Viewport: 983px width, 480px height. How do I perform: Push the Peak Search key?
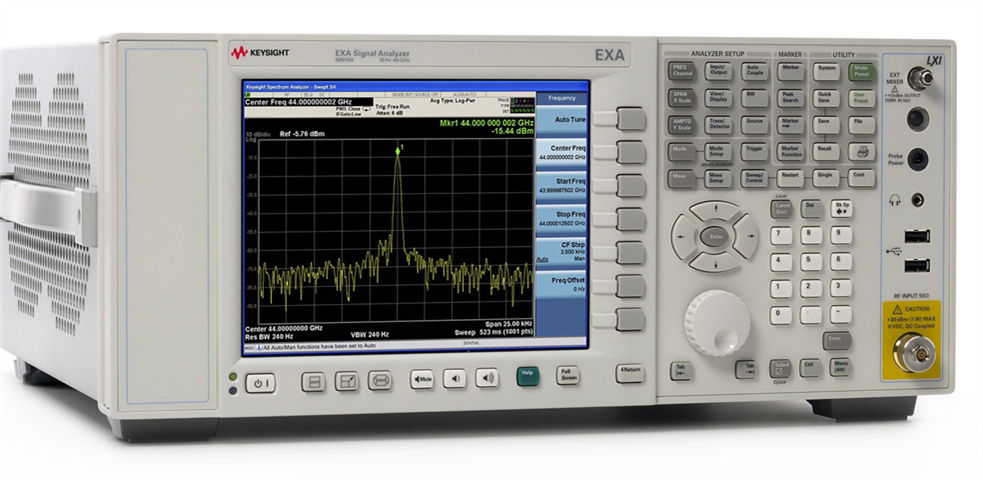[x=791, y=98]
